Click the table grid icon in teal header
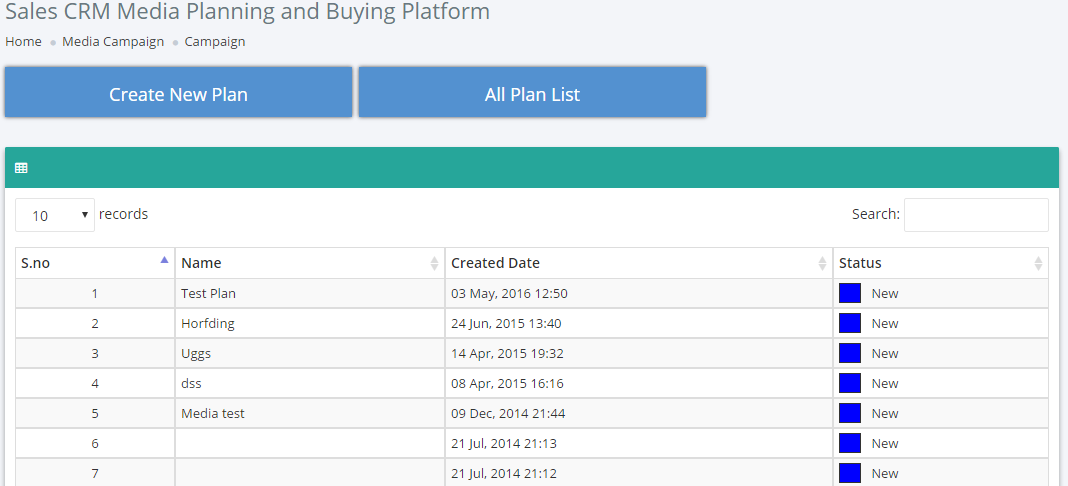 (x=21, y=168)
